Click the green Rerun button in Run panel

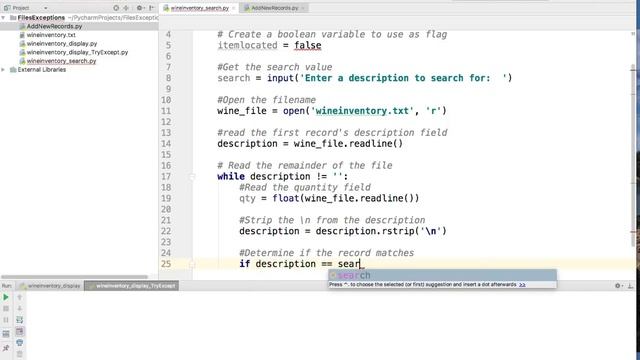(6, 297)
